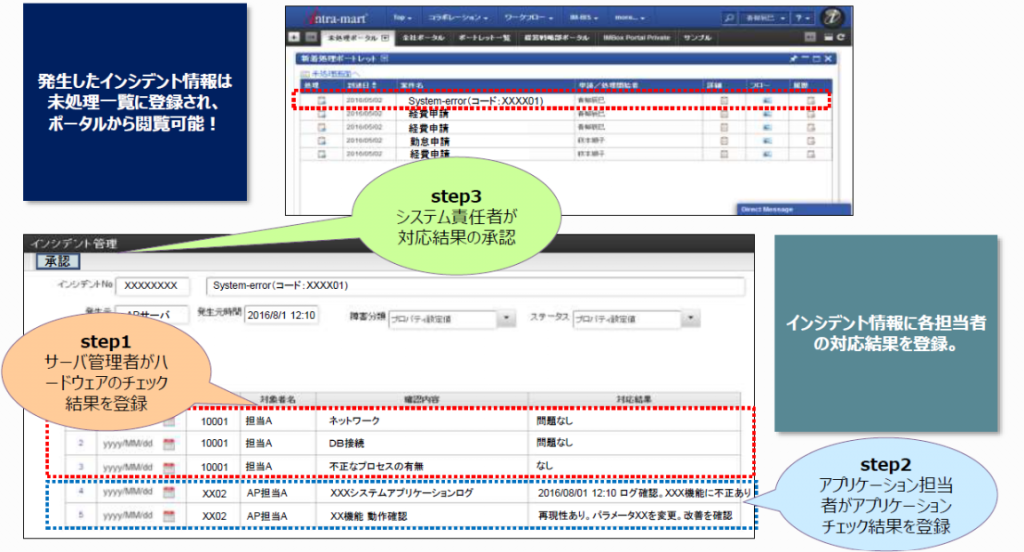
Task: Click the search magnifier icon in intra-mart header
Action: click(729, 18)
